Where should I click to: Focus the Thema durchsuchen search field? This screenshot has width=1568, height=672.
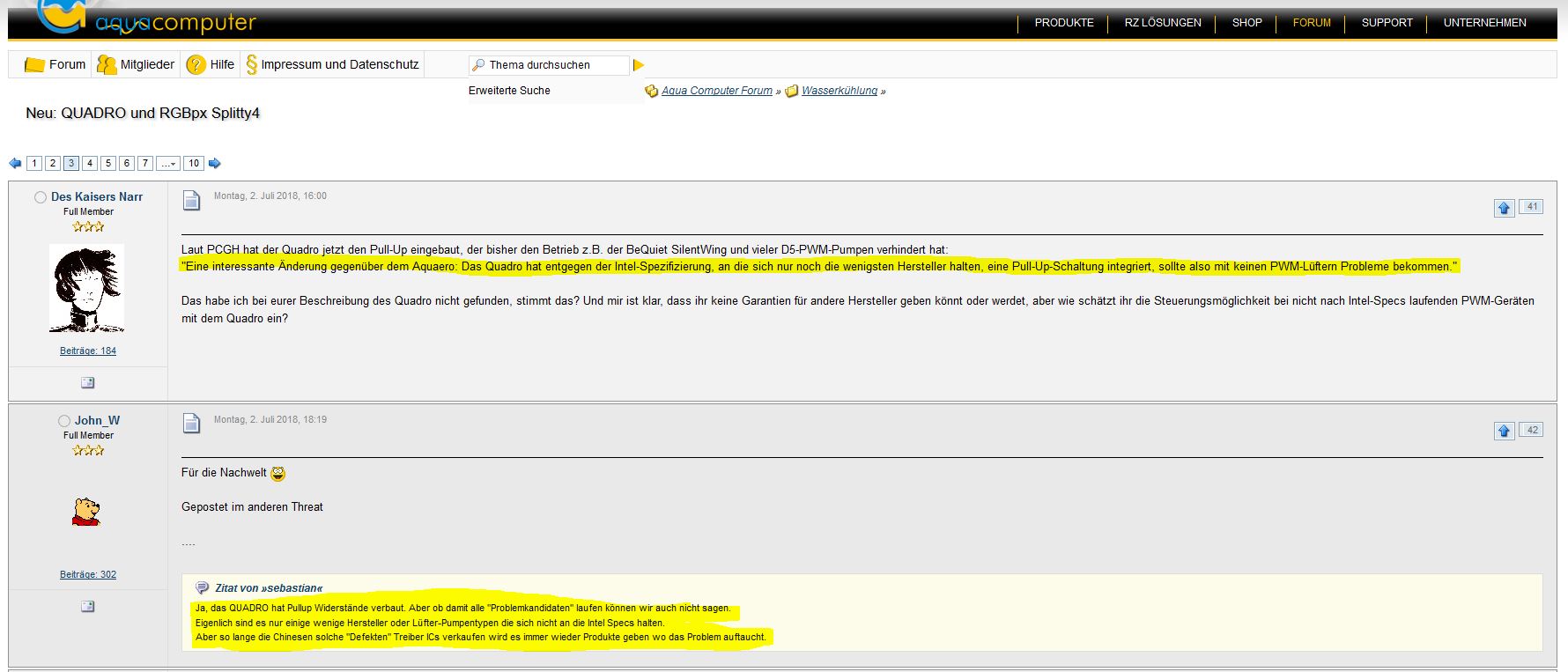pyautogui.click(x=550, y=65)
